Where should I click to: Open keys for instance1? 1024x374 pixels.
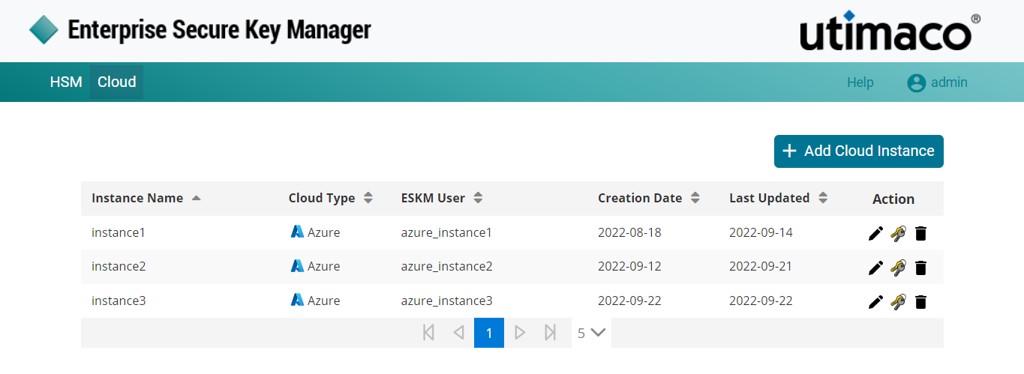pos(898,233)
